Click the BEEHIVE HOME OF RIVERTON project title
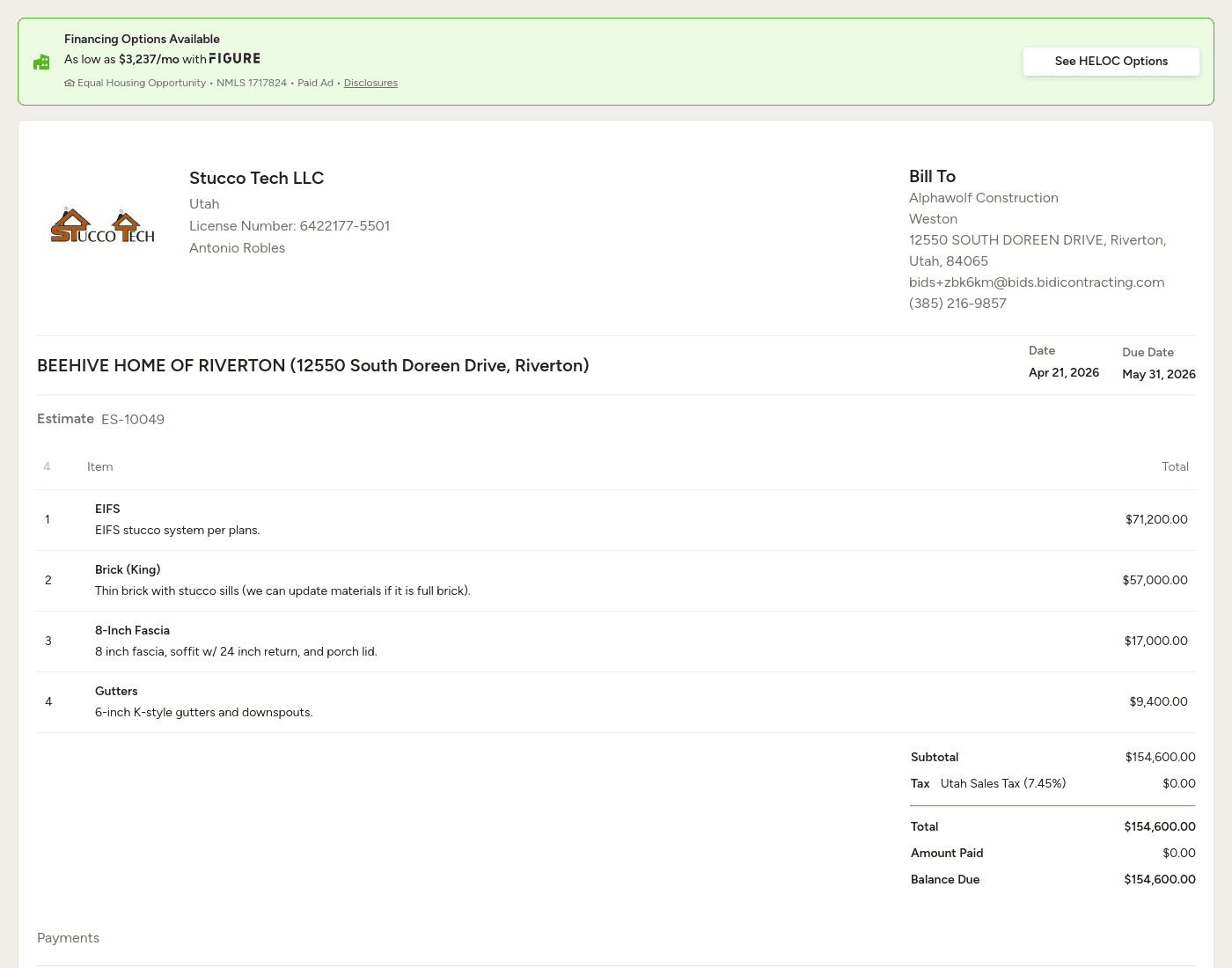The width and height of the screenshot is (1232, 968). pos(312,366)
